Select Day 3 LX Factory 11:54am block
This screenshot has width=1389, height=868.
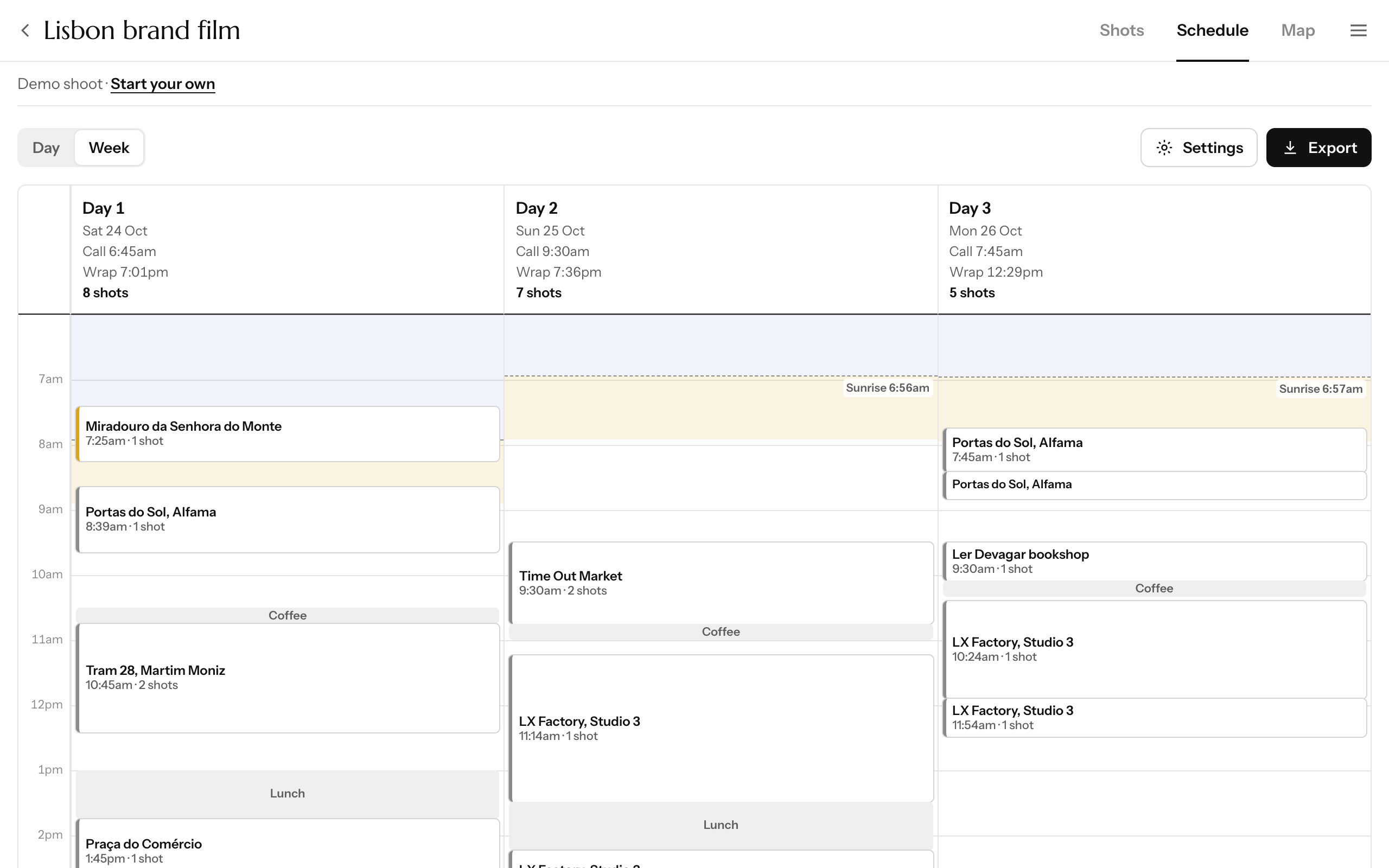[x=1154, y=718]
